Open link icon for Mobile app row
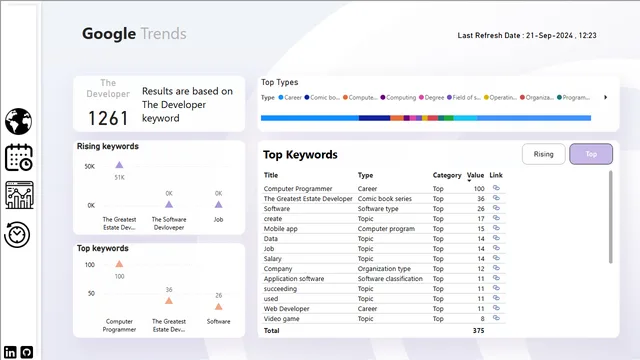This screenshot has height=360, width=640. tap(496, 228)
